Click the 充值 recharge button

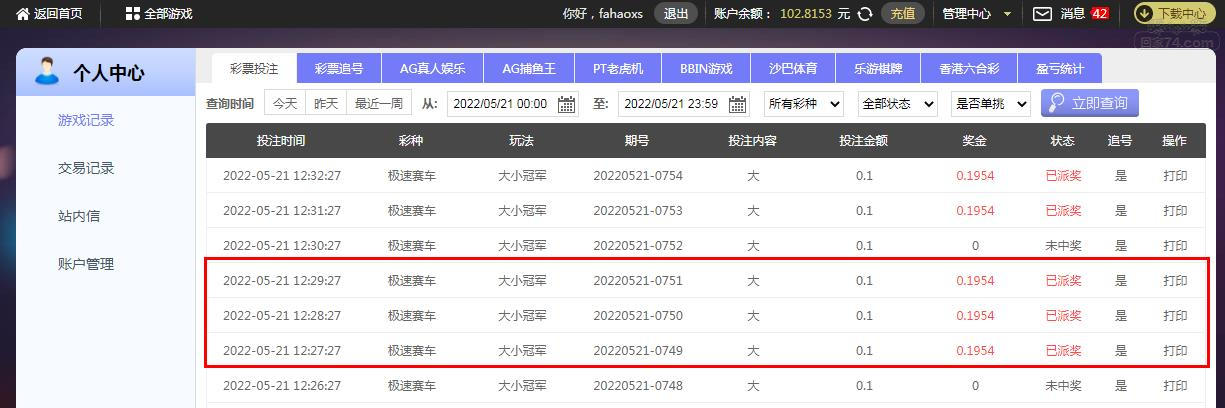pyautogui.click(x=902, y=14)
